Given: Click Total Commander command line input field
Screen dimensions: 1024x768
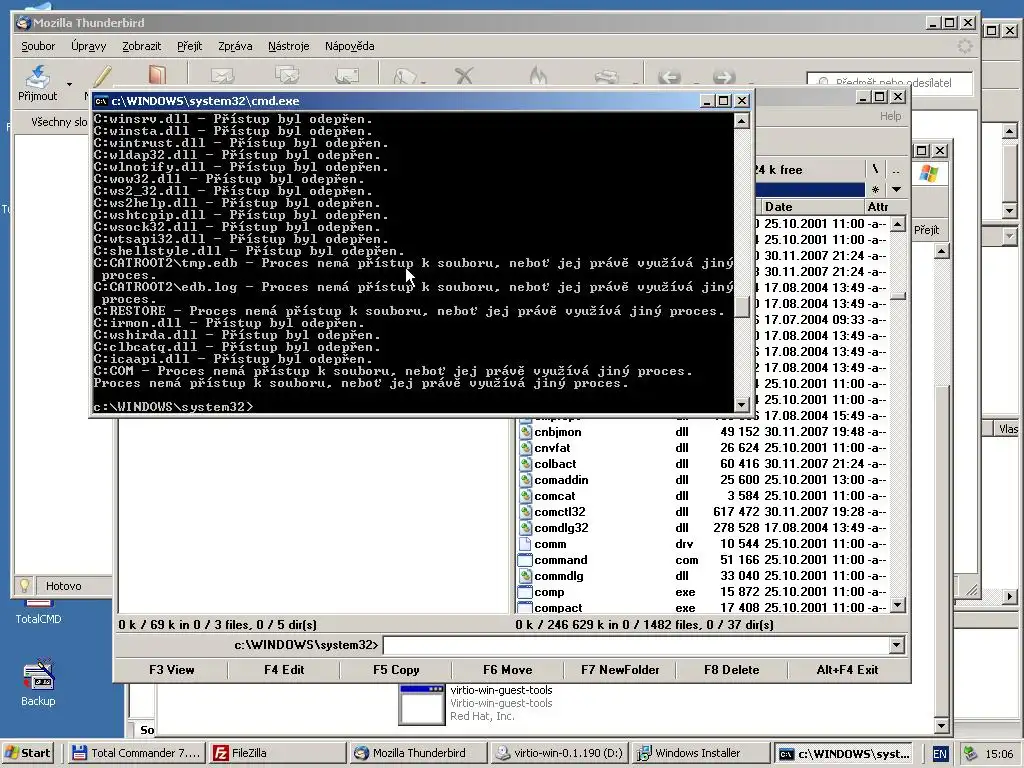Looking at the screenshot, I should 636,645.
